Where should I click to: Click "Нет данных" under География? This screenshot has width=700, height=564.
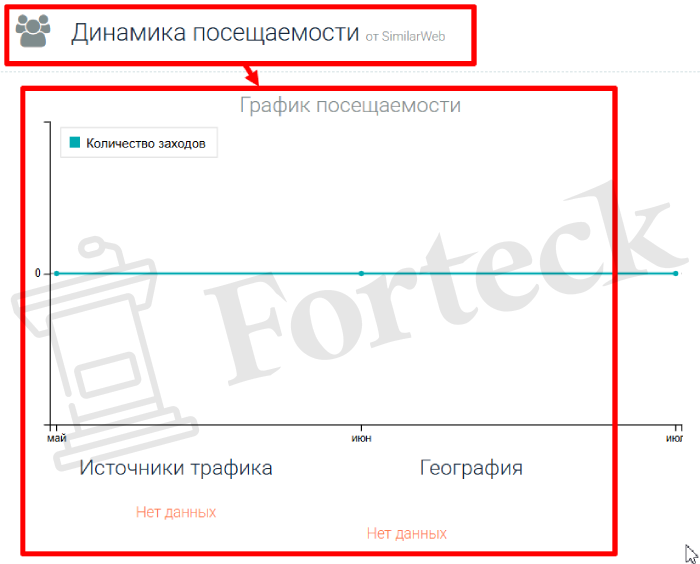(406, 534)
